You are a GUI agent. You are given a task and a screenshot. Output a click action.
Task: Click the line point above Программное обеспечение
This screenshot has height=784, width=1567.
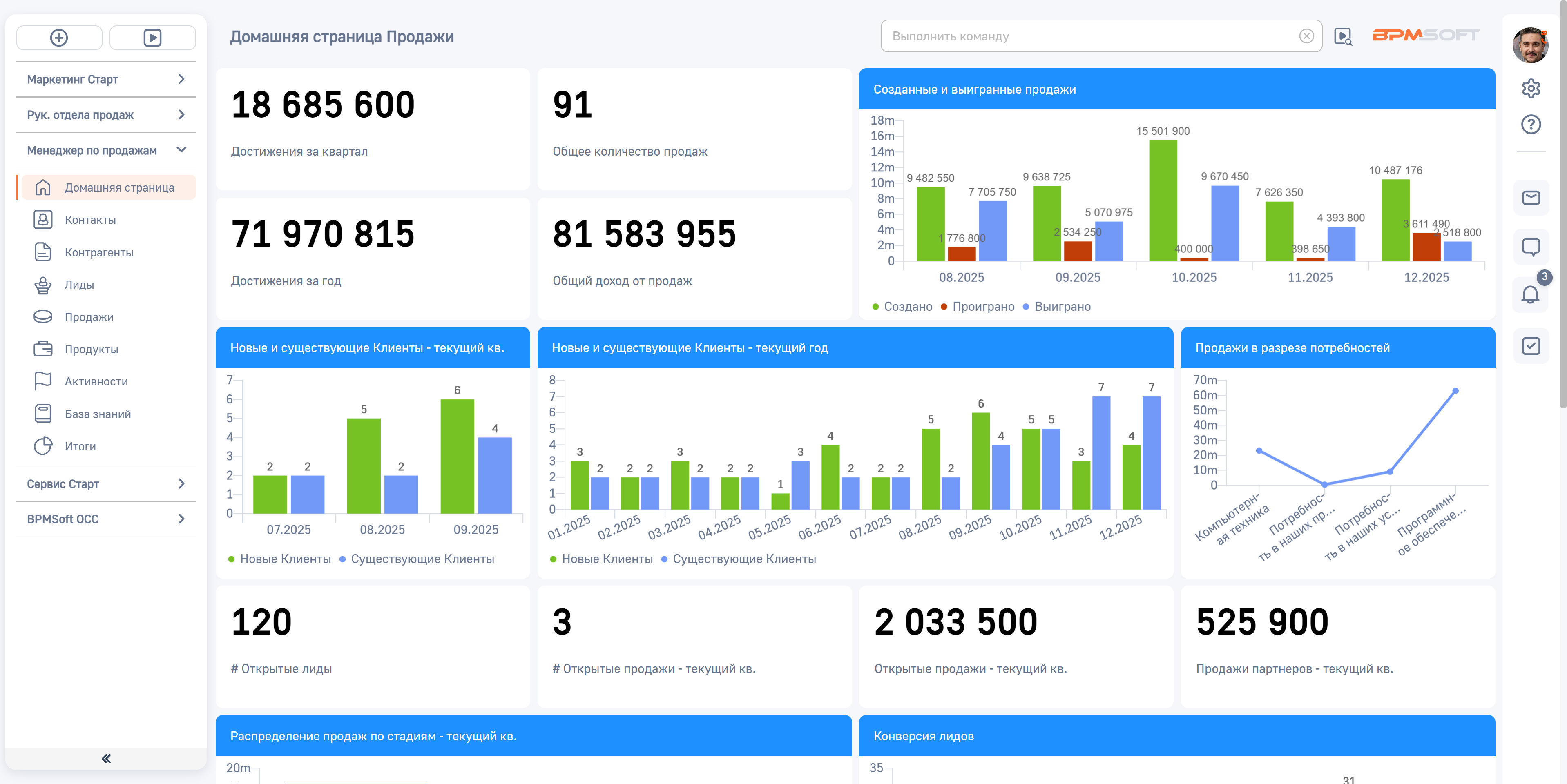(1455, 390)
